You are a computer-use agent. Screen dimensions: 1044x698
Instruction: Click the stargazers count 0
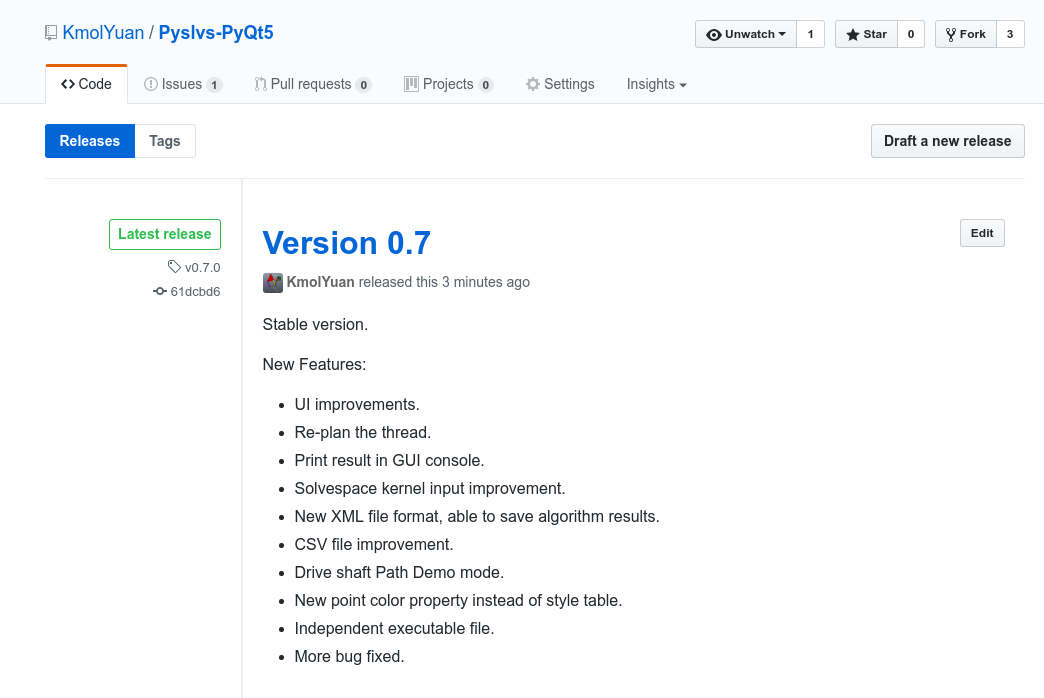pos(911,34)
